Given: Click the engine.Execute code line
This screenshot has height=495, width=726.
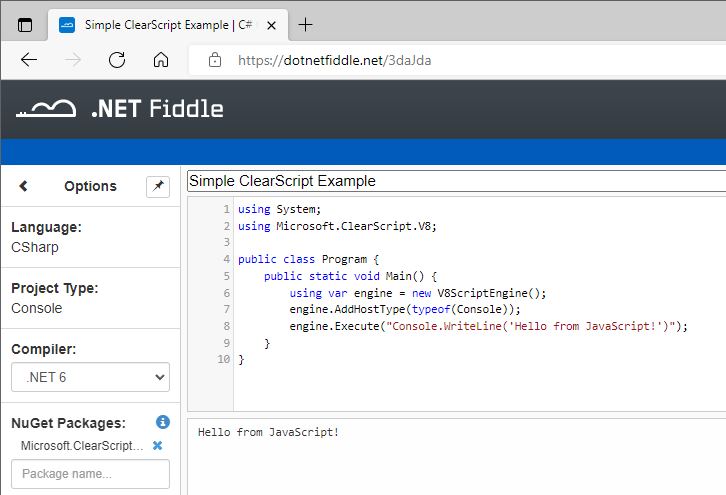Looking at the screenshot, I should (488, 326).
